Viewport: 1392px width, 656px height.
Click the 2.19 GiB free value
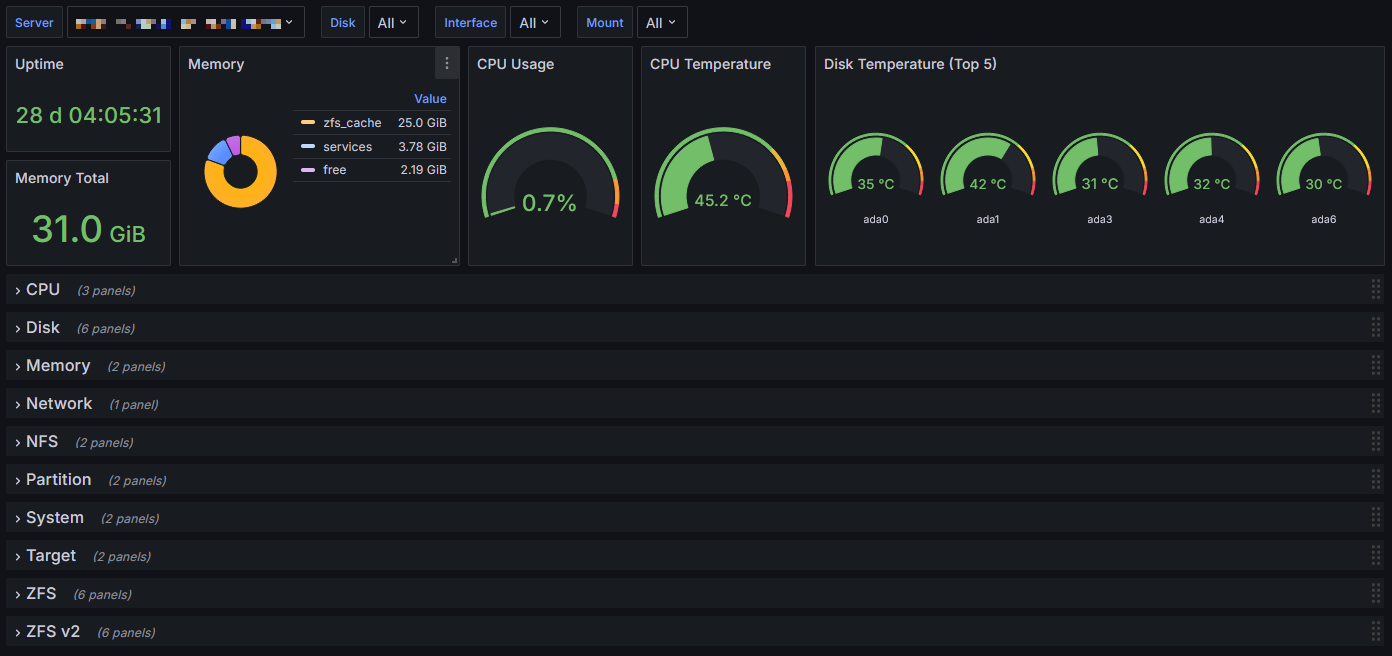[x=423, y=170]
